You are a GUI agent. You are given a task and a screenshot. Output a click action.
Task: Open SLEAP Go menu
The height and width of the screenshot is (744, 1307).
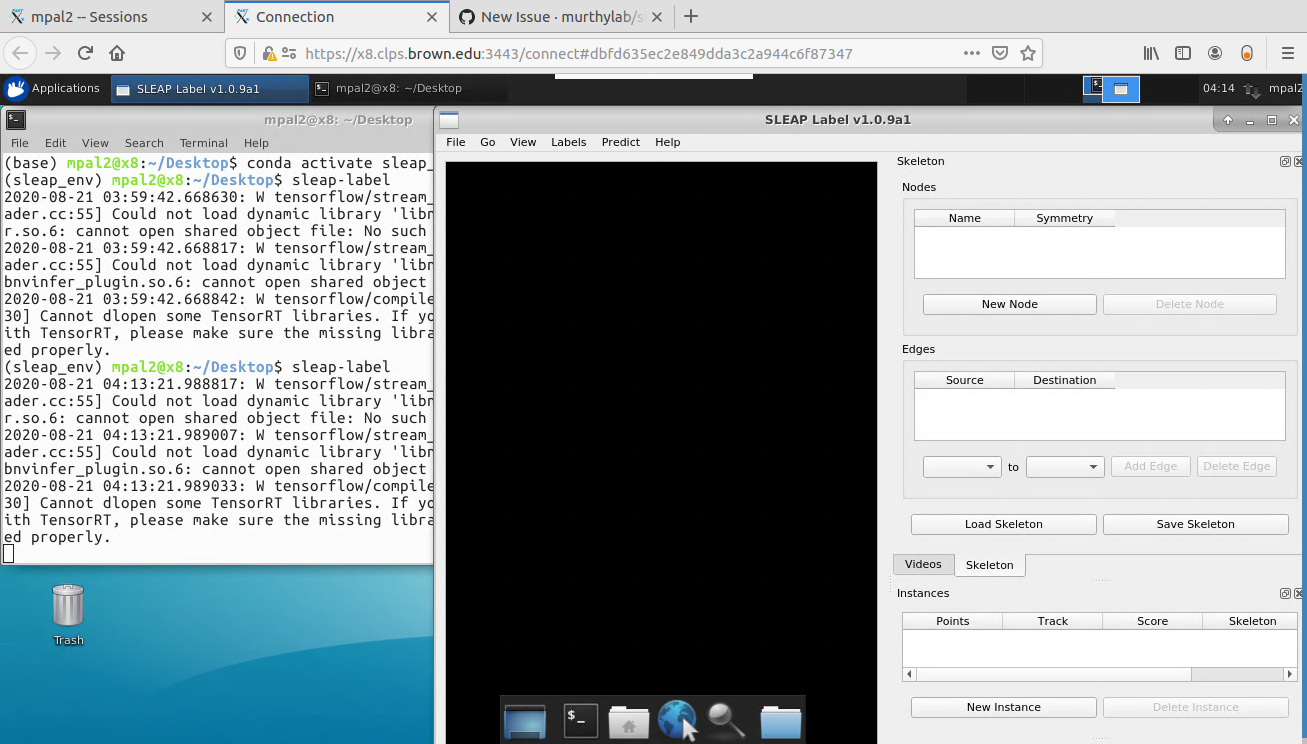point(488,142)
